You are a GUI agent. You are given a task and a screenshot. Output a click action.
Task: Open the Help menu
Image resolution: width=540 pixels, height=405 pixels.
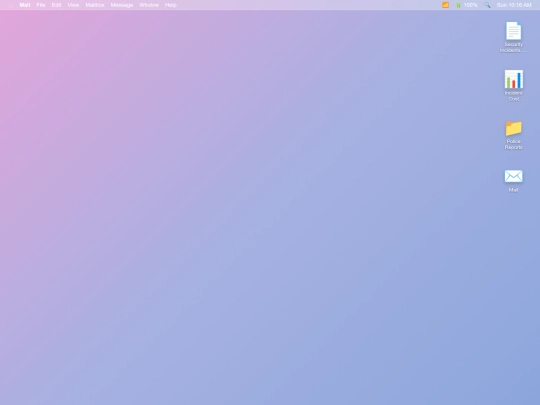[x=170, y=5]
